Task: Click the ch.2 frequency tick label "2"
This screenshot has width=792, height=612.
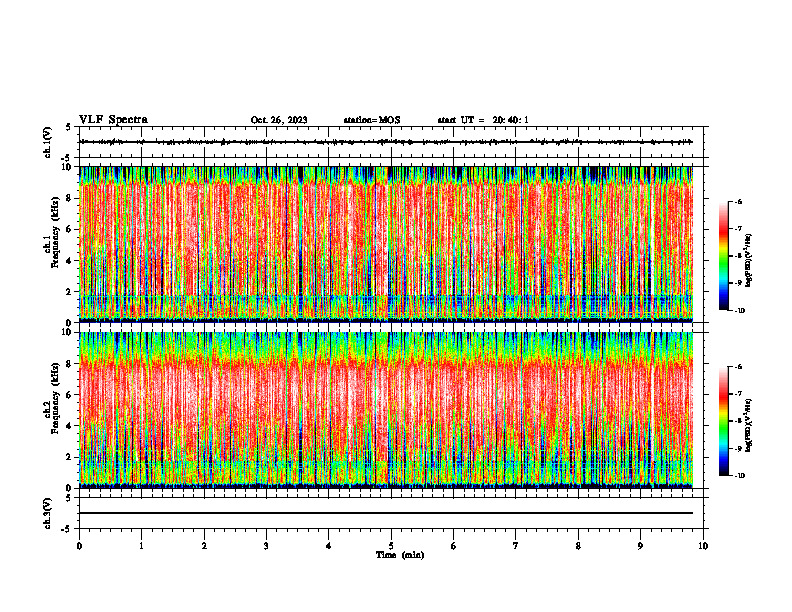Action: (70, 457)
